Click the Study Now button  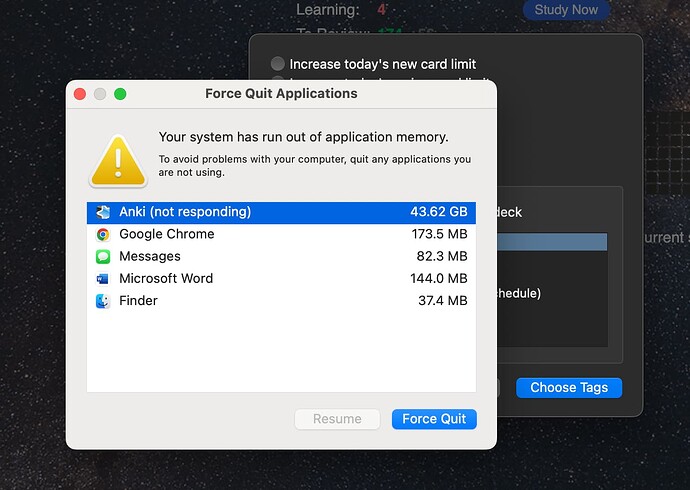point(566,10)
